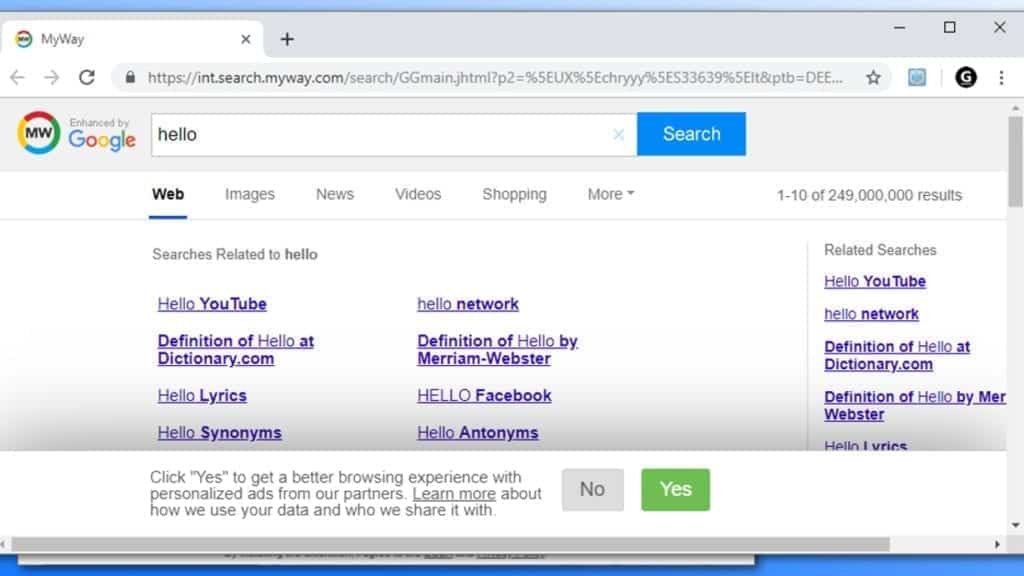This screenshot has height=576, width=1024.
Task: Open hello network in Related Searches sidebar
Action: tap(871, 314)
